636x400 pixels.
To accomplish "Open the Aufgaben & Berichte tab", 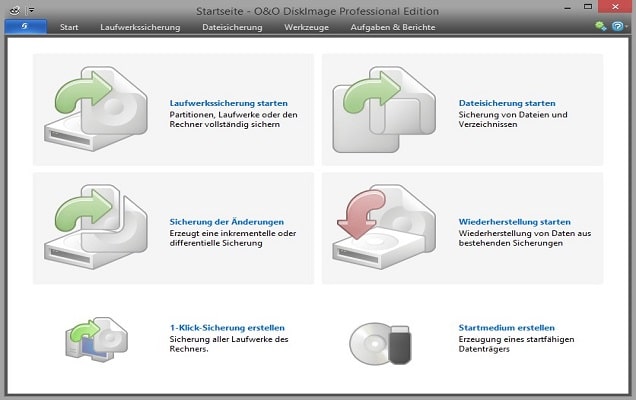I will pos(393,27).
